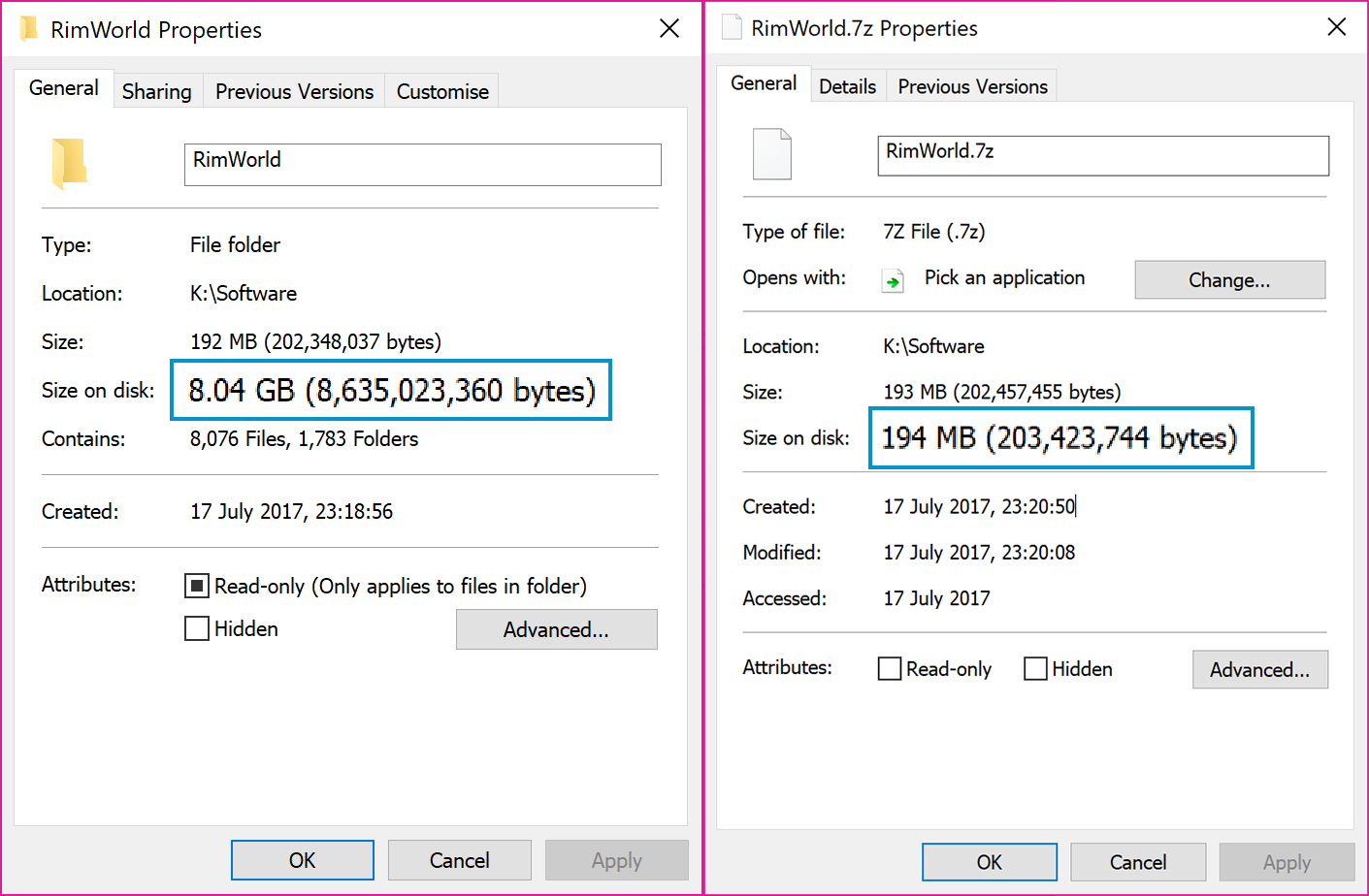The width and height of the screenshot is (1369, 896).
Task: Close the RimWorld Properties window
Action: (669, 29)
